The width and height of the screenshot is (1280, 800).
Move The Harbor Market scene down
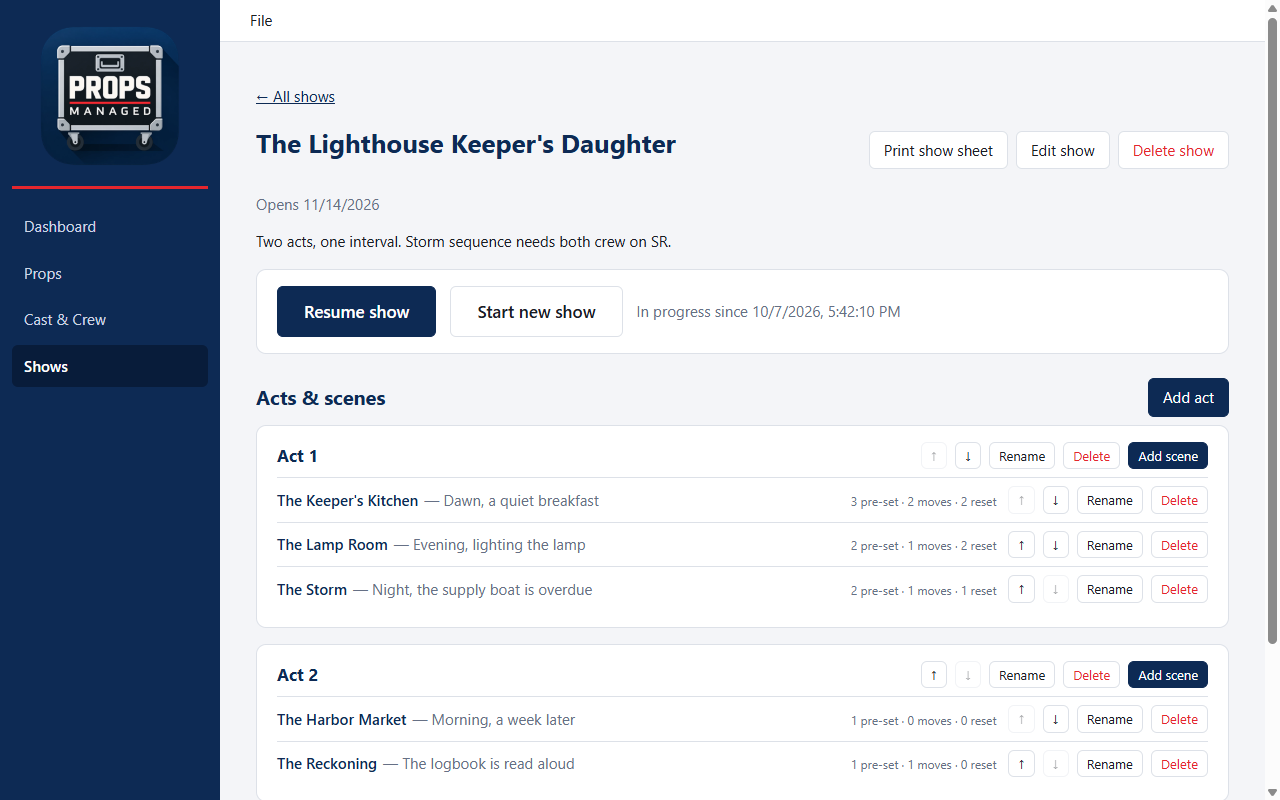tap(1056, 719)
